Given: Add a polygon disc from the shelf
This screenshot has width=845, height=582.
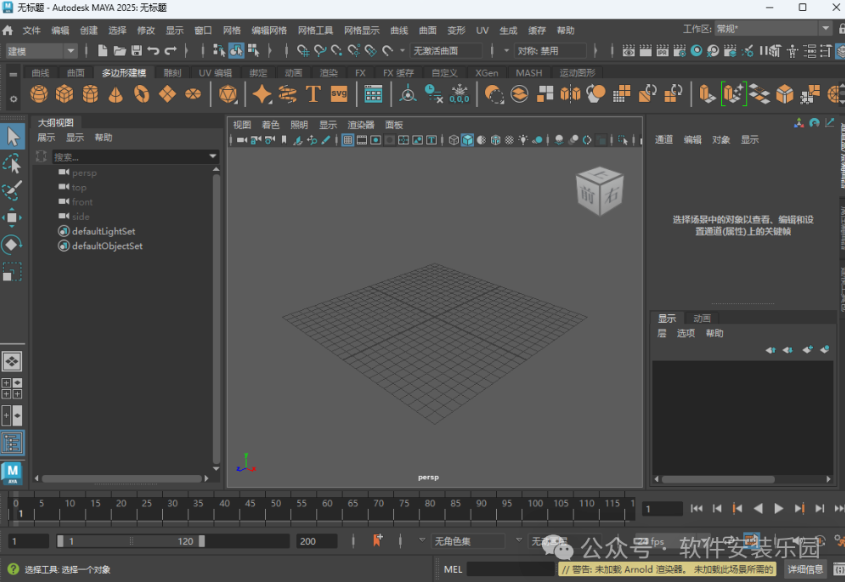Looking at the screenshot, I should click(193, 94).
